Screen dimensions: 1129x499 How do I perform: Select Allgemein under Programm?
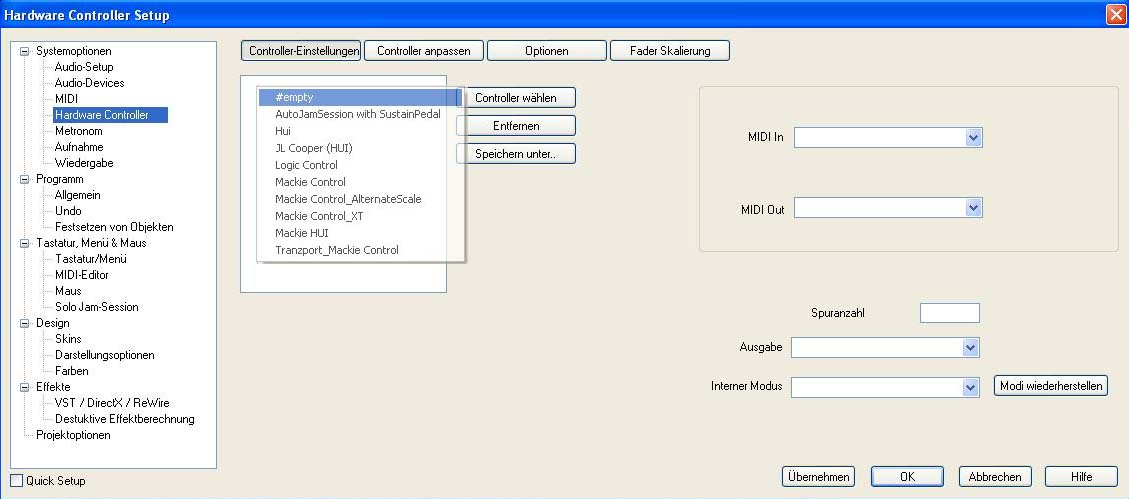pyautogui.click(x=77, y=195)
